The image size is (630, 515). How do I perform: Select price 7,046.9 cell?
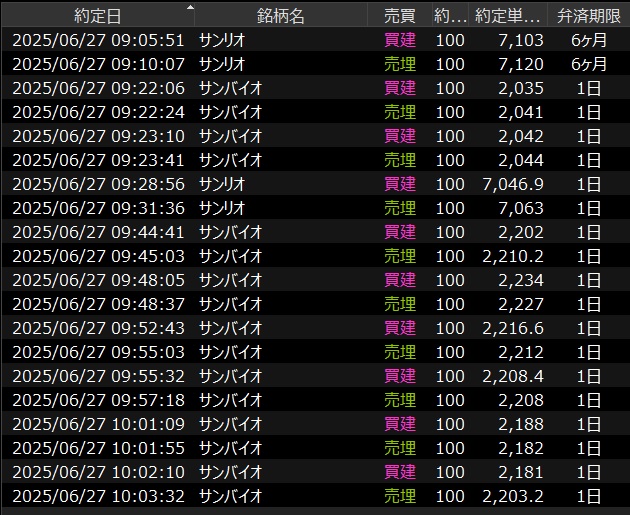point(513,184)
